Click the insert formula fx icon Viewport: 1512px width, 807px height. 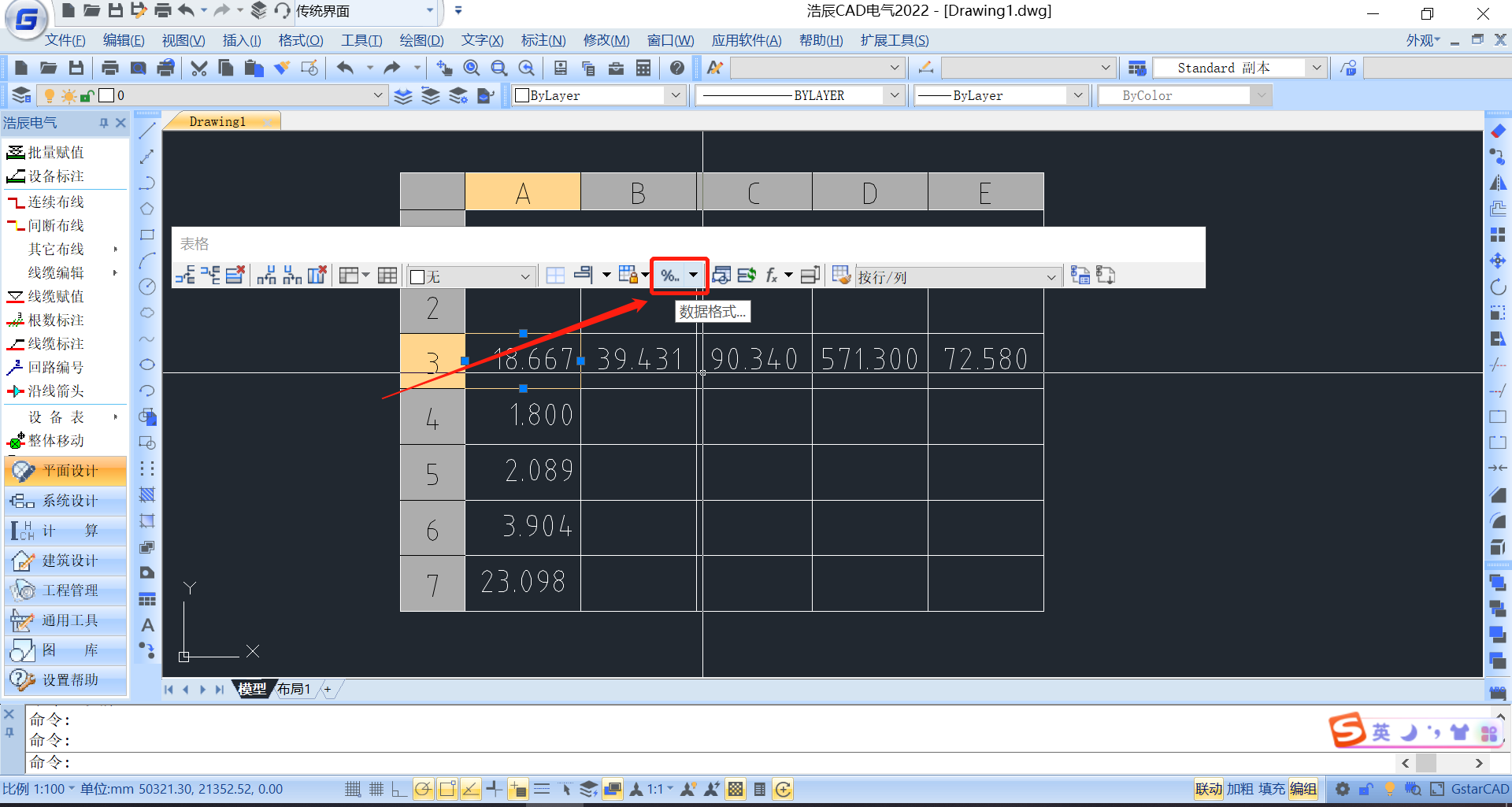pyautogui.click(x=772, y=276)
